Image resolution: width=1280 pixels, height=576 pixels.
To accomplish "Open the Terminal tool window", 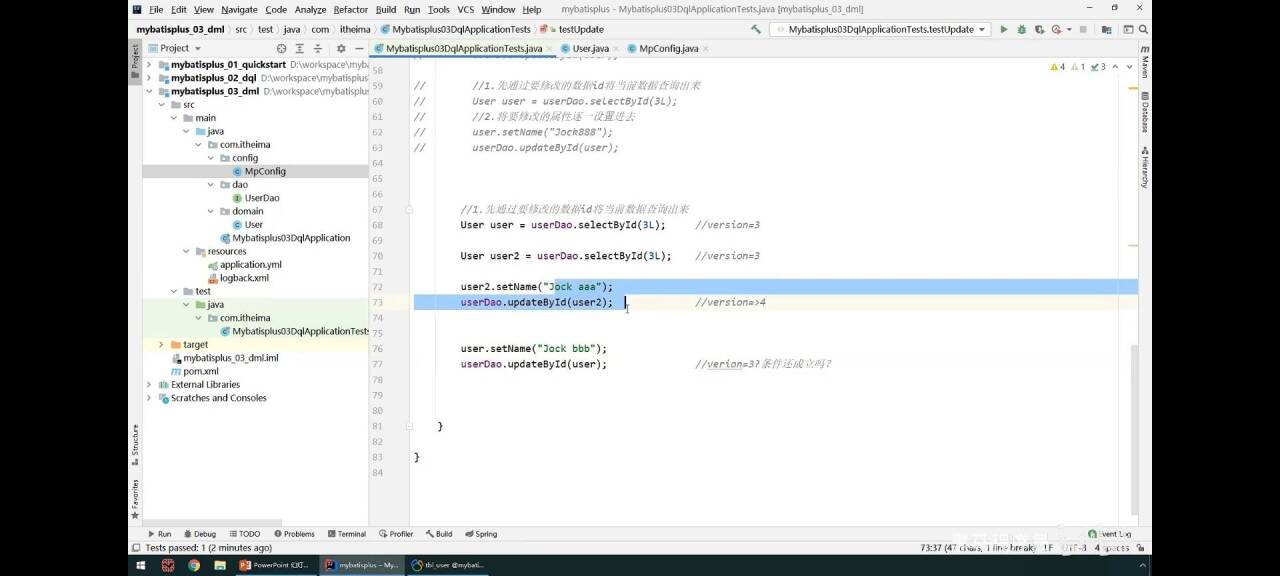I will click(346, 534).
